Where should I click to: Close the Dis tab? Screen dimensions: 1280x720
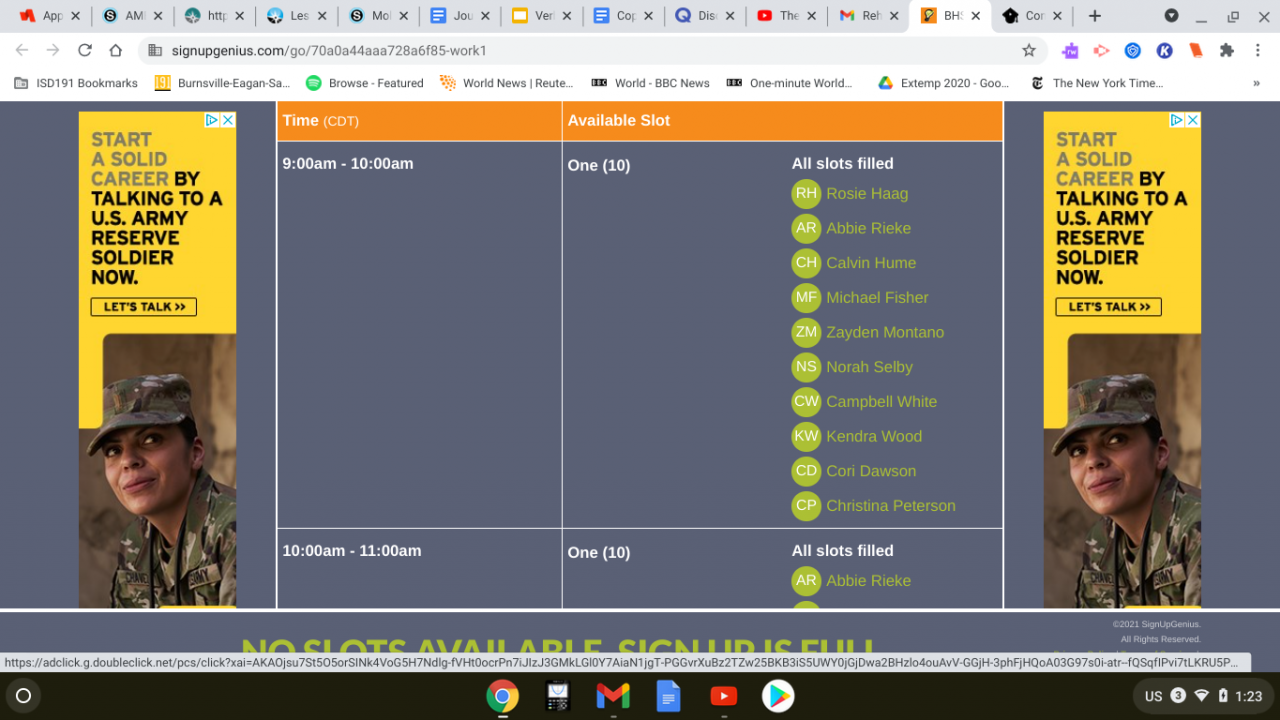click(730, 16)
